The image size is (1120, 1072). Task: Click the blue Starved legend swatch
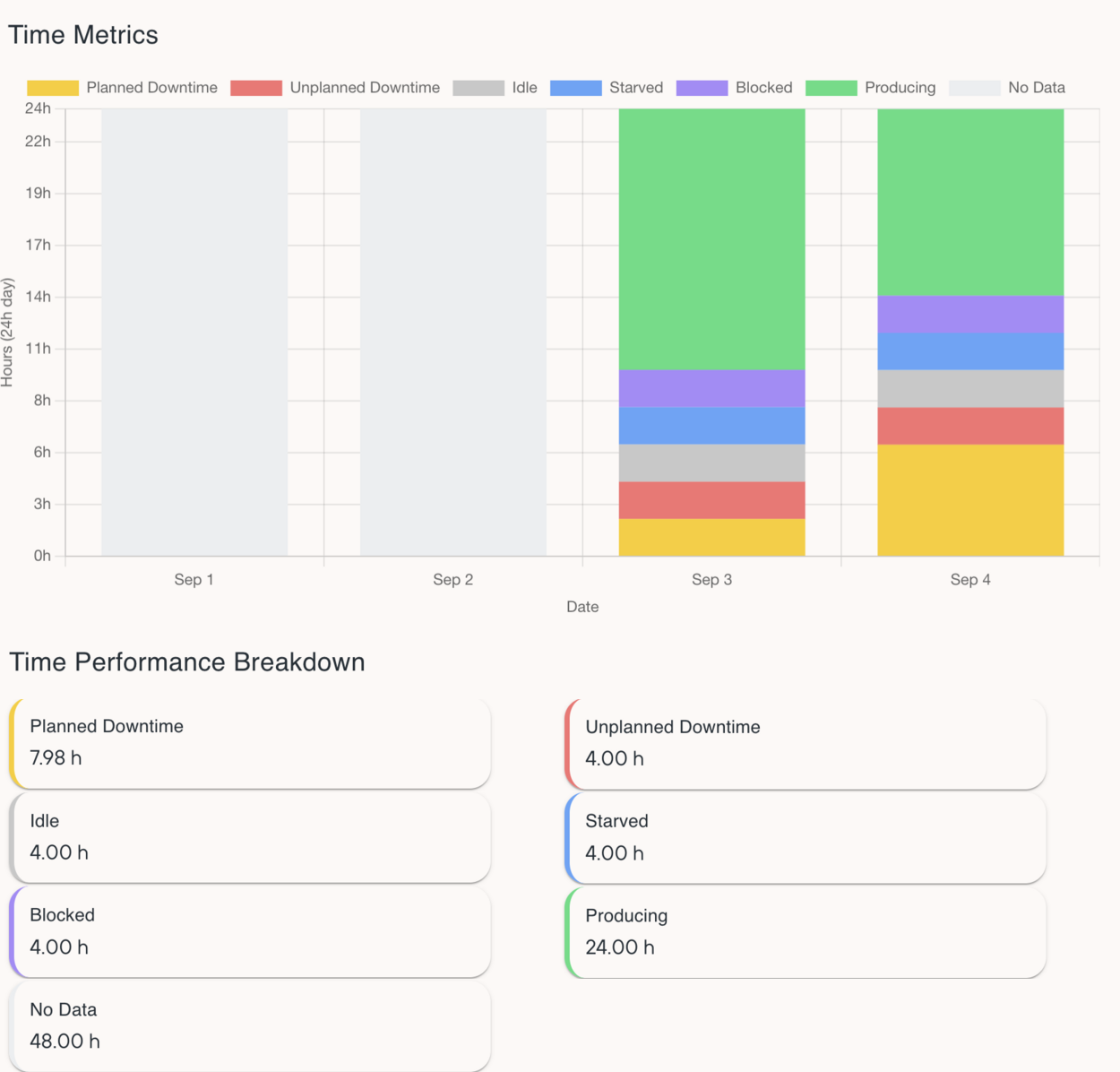(x=575, y=88)
